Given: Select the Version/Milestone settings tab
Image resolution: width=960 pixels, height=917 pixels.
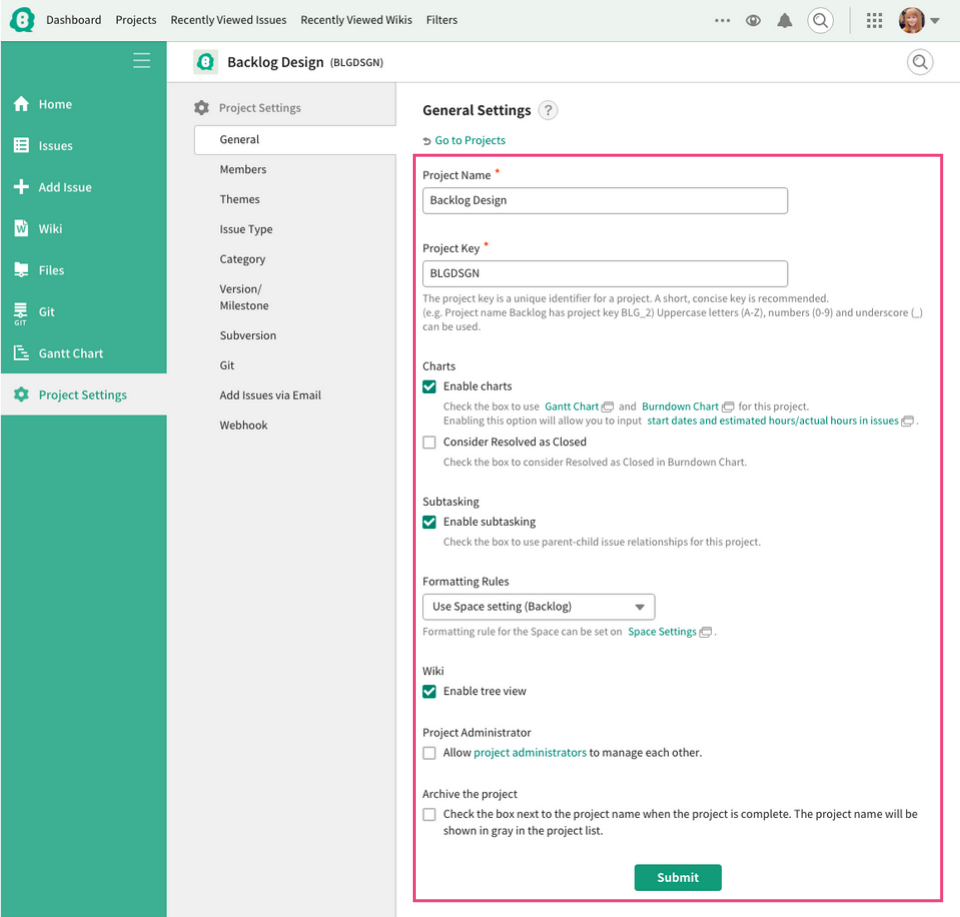Looking at the screenshot, I should 244,298.
